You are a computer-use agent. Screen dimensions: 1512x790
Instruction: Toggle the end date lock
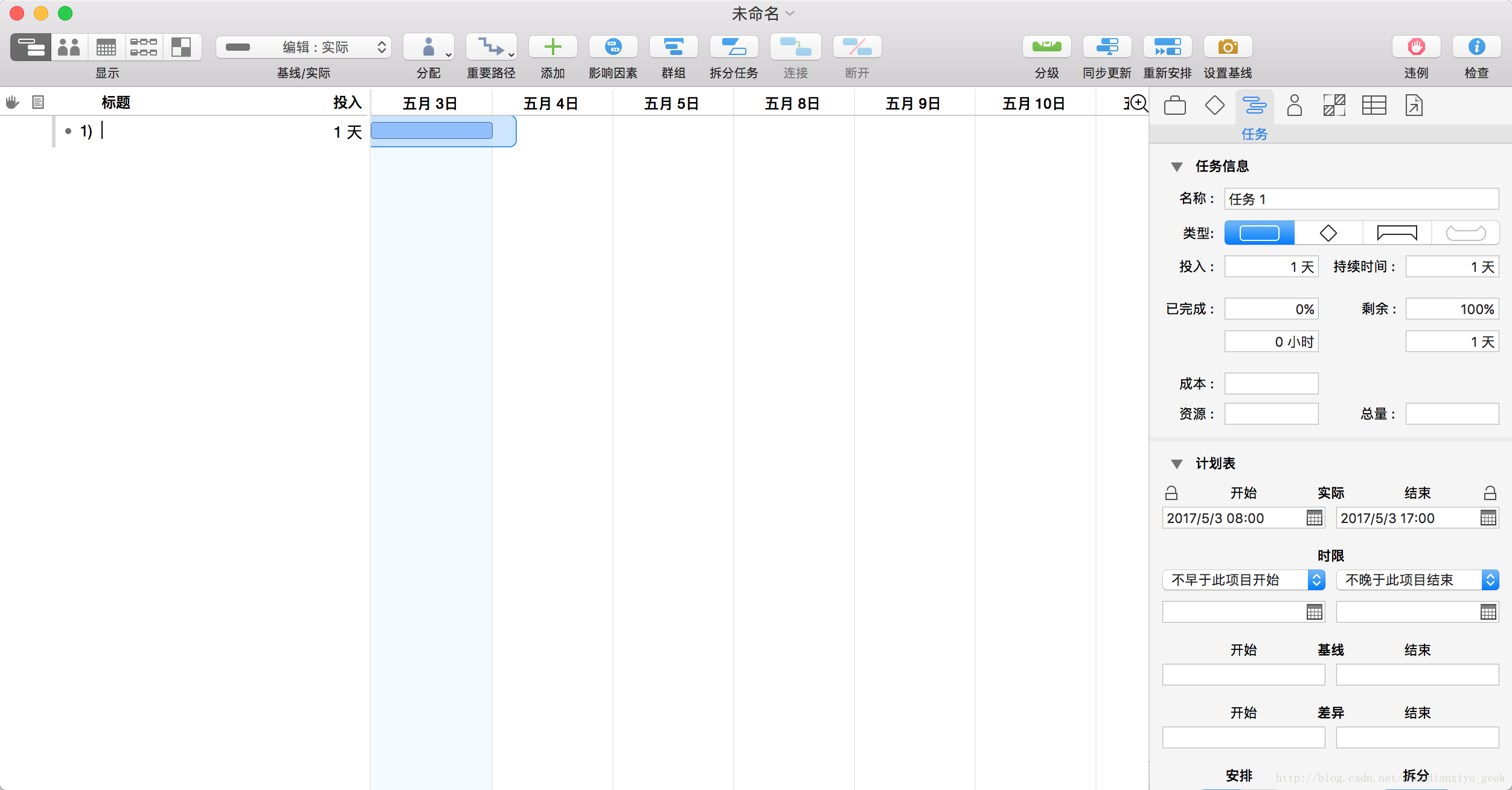1490,493
